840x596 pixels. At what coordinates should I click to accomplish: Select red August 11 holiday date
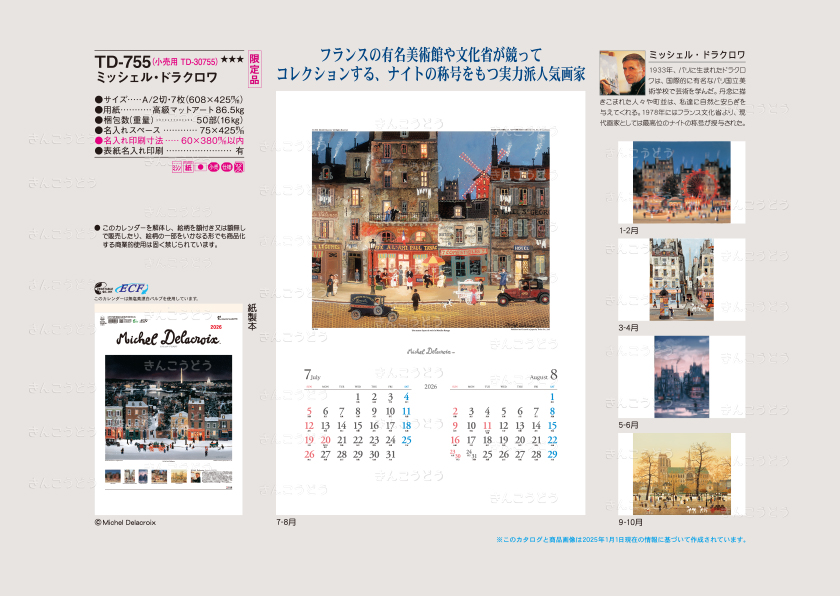(x=487, y=426)
